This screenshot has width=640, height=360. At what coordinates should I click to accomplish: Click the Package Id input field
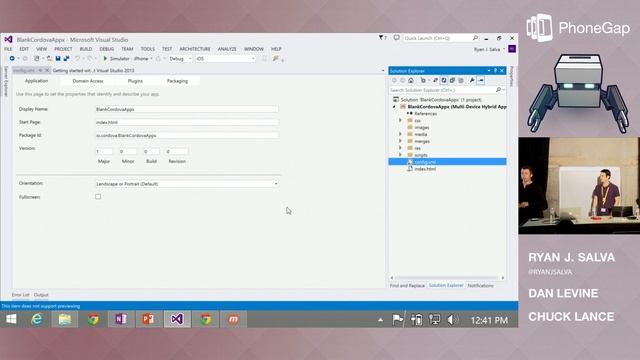coord(187,135)
